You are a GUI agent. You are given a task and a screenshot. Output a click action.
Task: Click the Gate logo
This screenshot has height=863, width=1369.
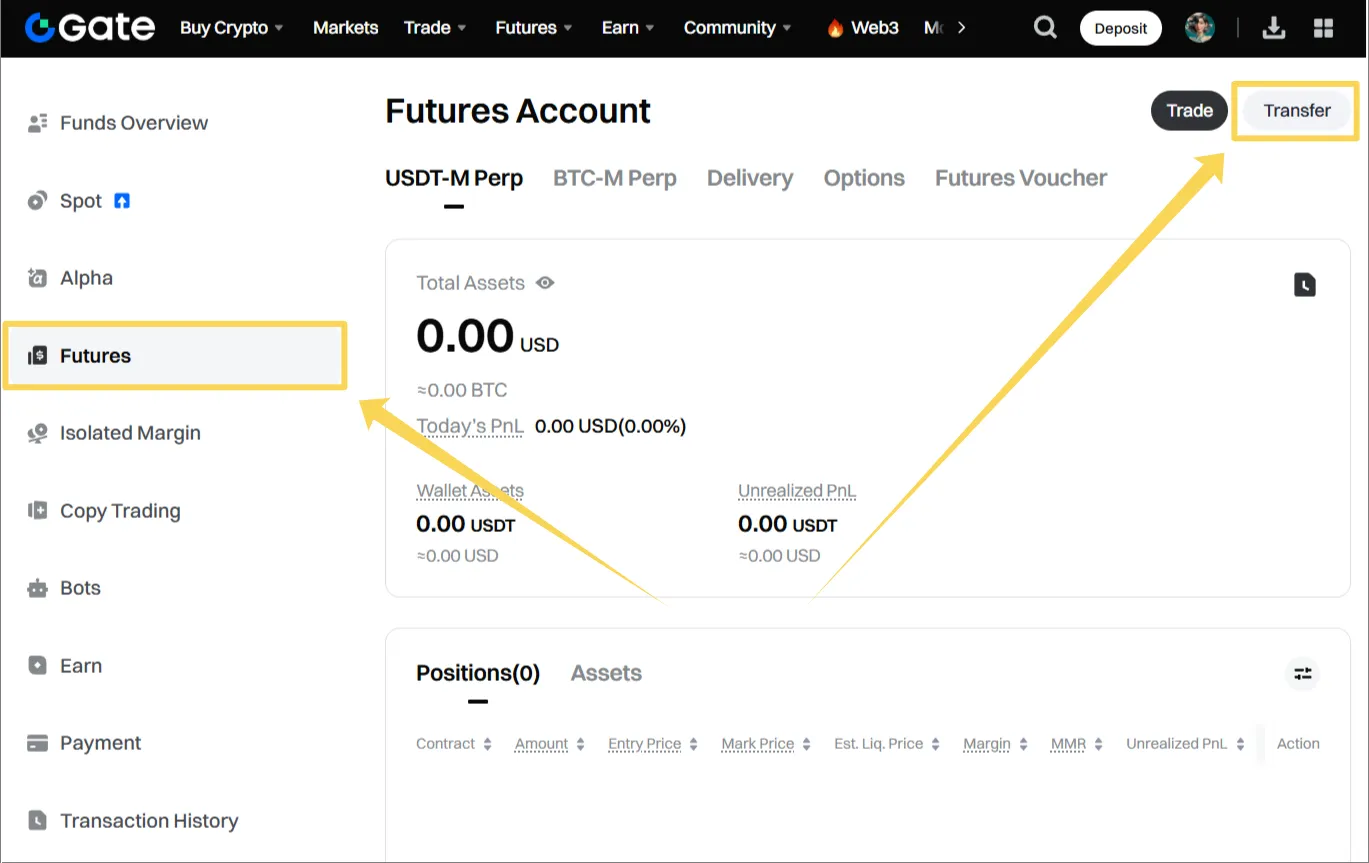[90, 28]
